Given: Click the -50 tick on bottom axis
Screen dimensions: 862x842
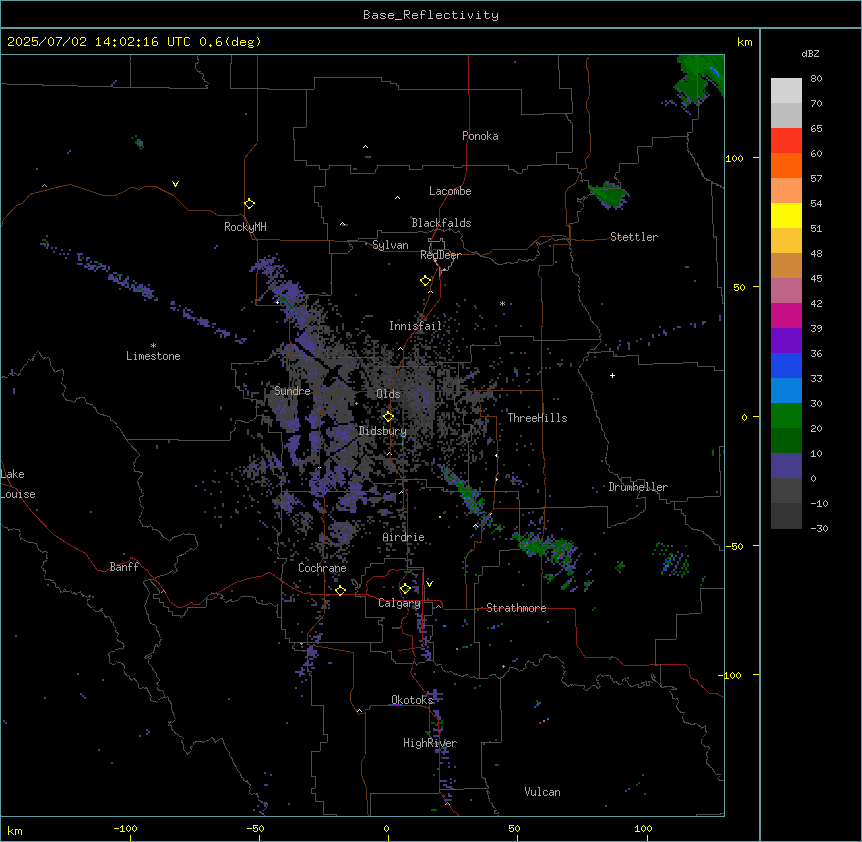Looking at the screenshot, I should click(x=255, y=828).
